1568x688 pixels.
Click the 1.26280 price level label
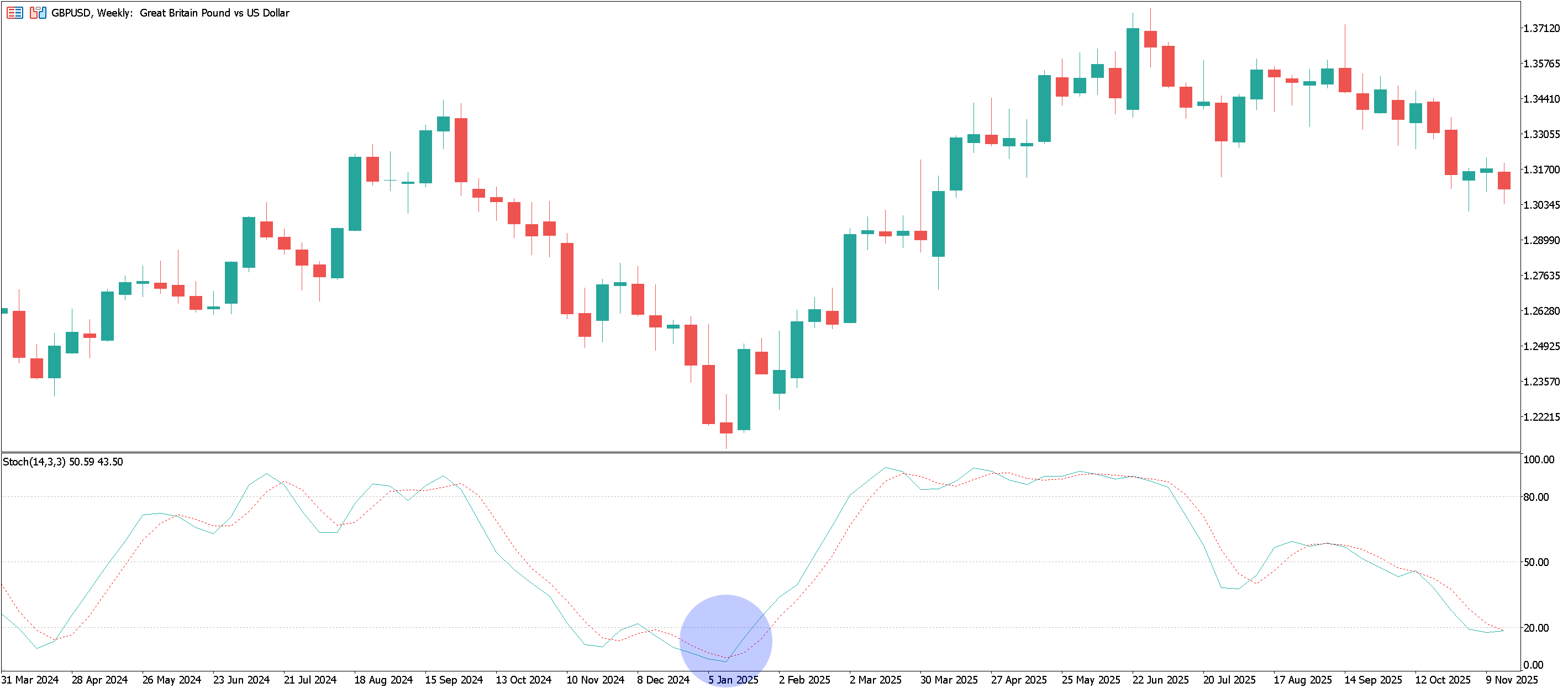pyautogui.click(x=1541, y=311)
